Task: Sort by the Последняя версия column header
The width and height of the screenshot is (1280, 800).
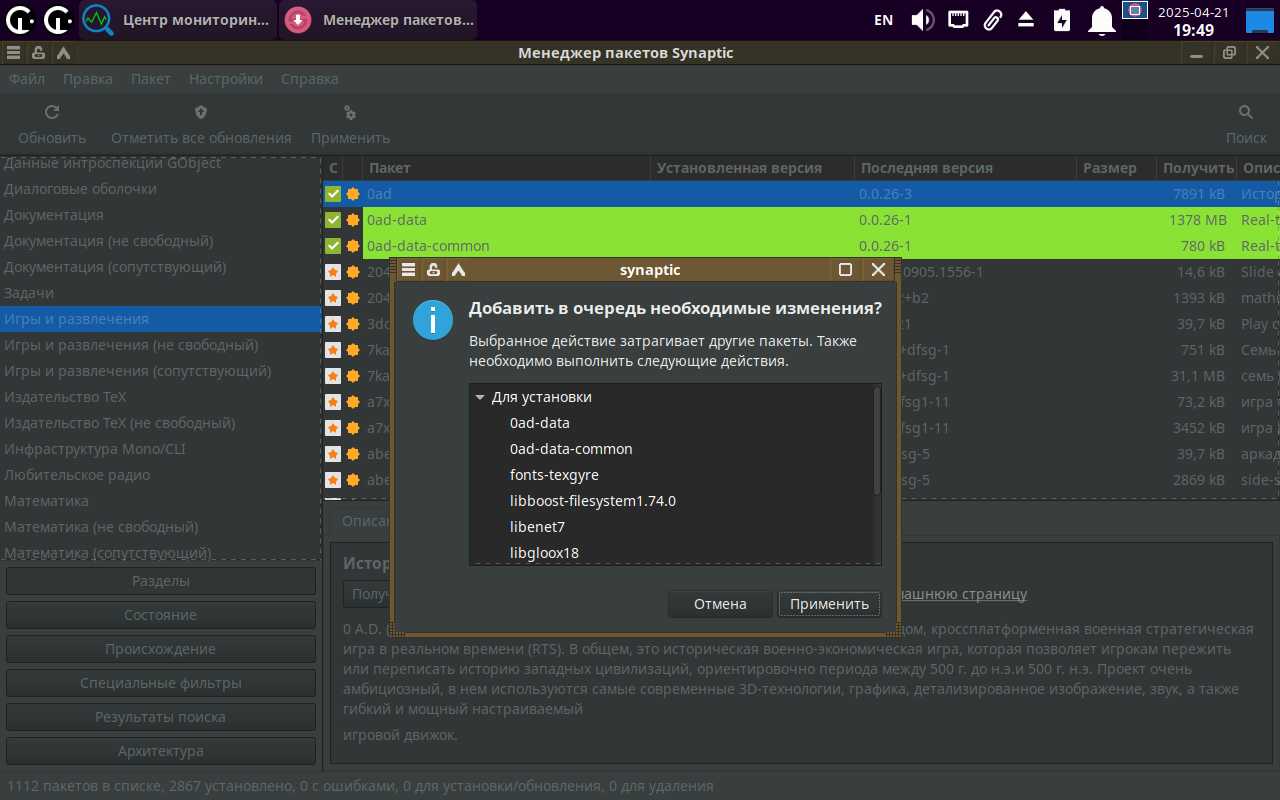Action: [966, 168]
